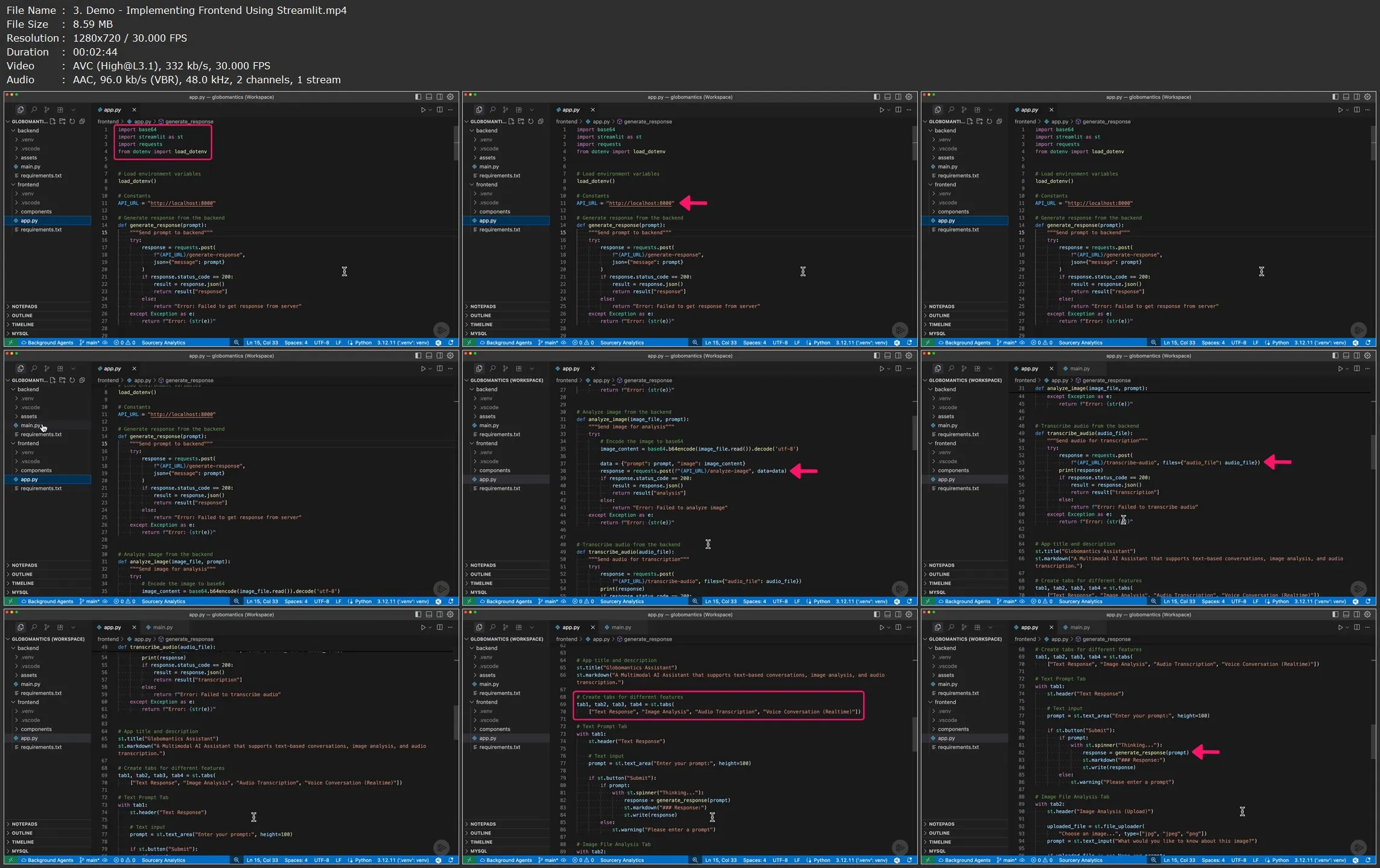Expand assets folder in center frame
Viewport: 1380px width, 868px height.
507,416
